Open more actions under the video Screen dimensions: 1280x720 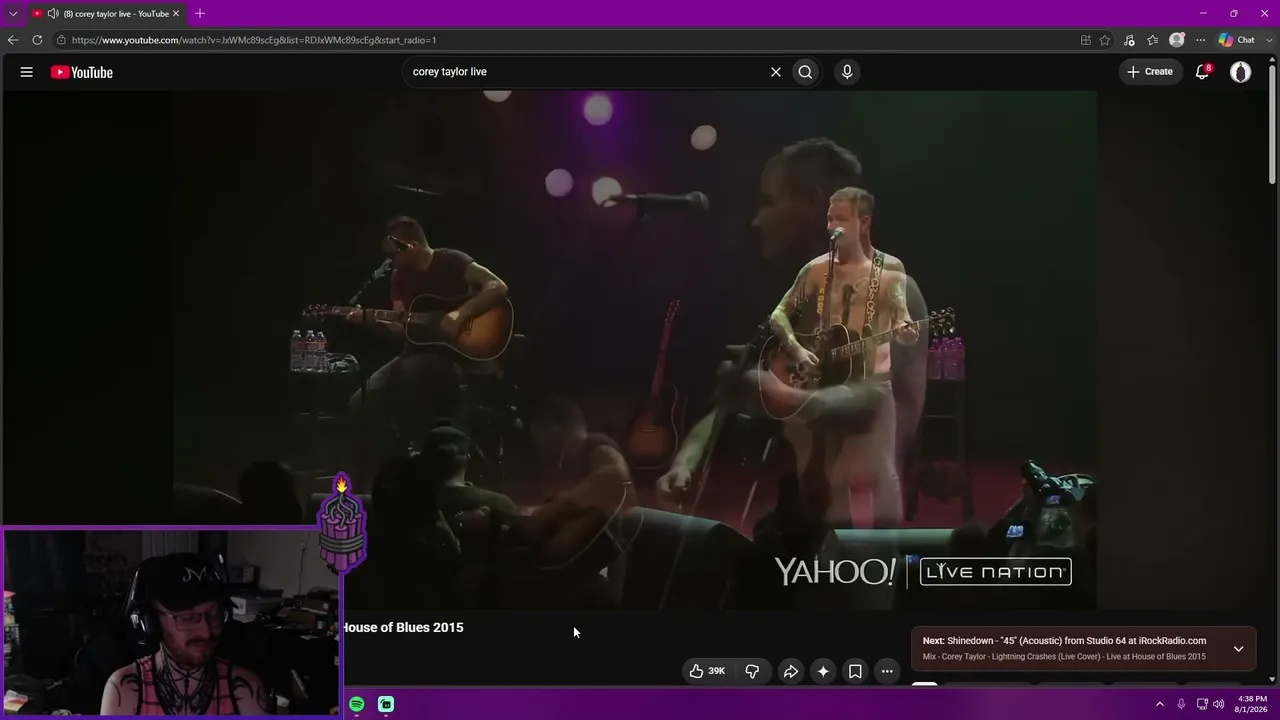tap(887, 671)
